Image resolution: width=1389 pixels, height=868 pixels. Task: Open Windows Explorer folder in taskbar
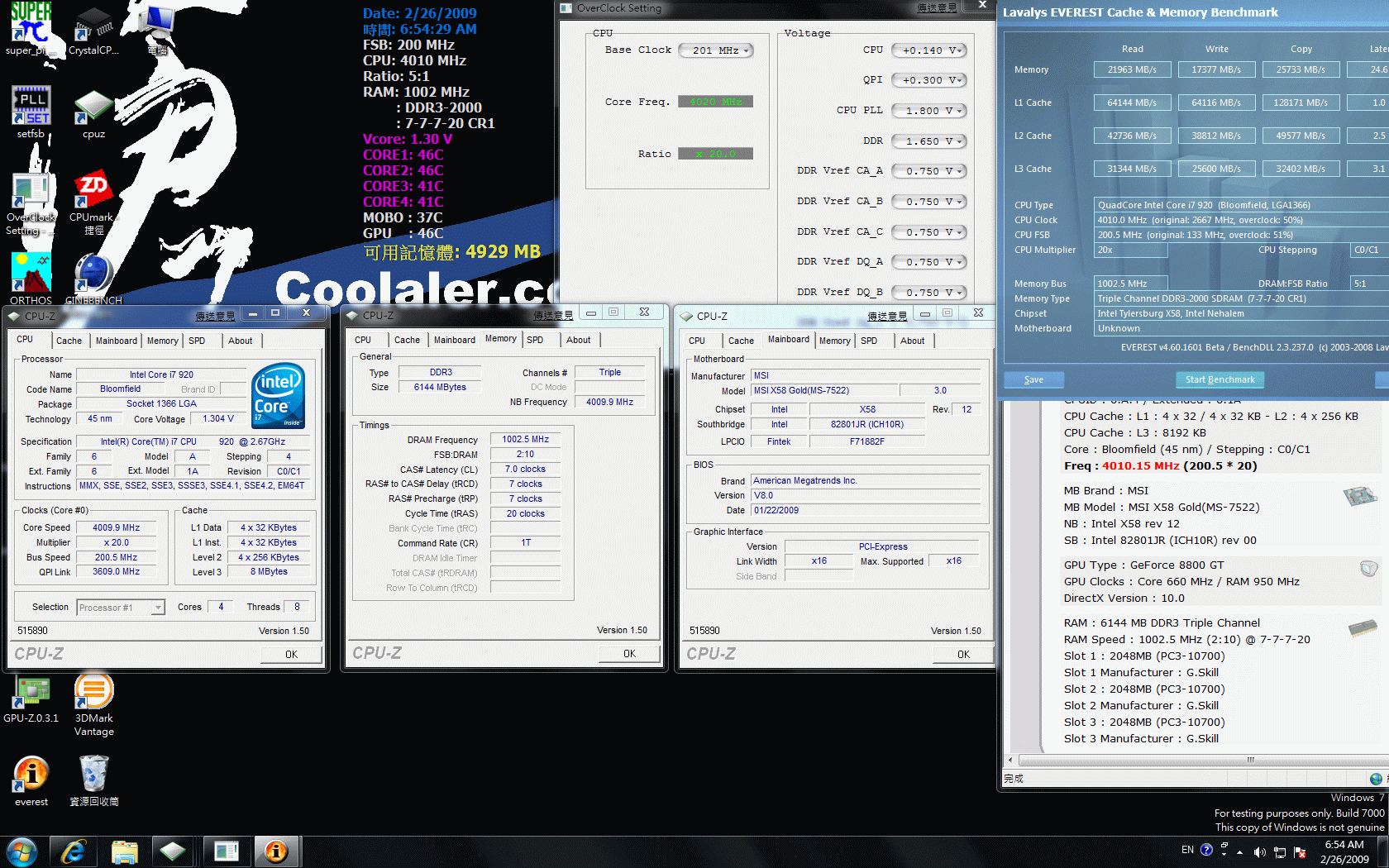[x=124, y=851]
